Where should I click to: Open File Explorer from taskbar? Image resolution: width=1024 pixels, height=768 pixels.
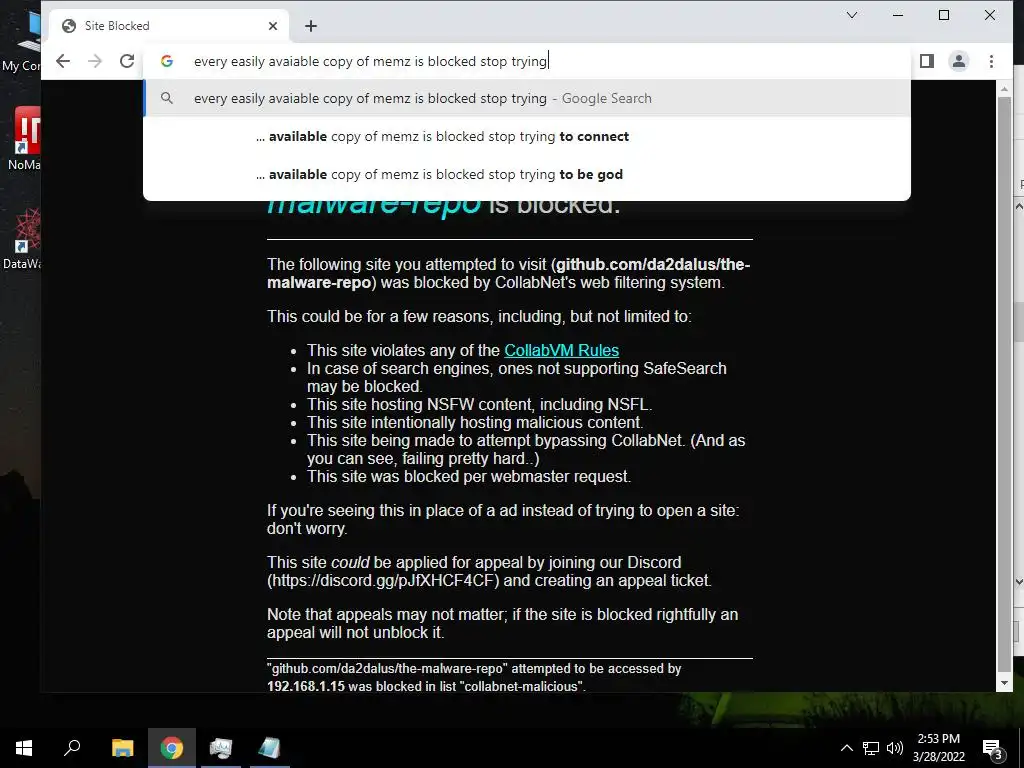coord(122,748)
